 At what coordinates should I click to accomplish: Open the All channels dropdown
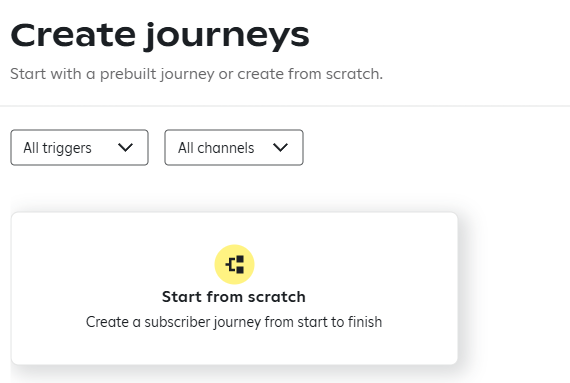click(234, 148)
